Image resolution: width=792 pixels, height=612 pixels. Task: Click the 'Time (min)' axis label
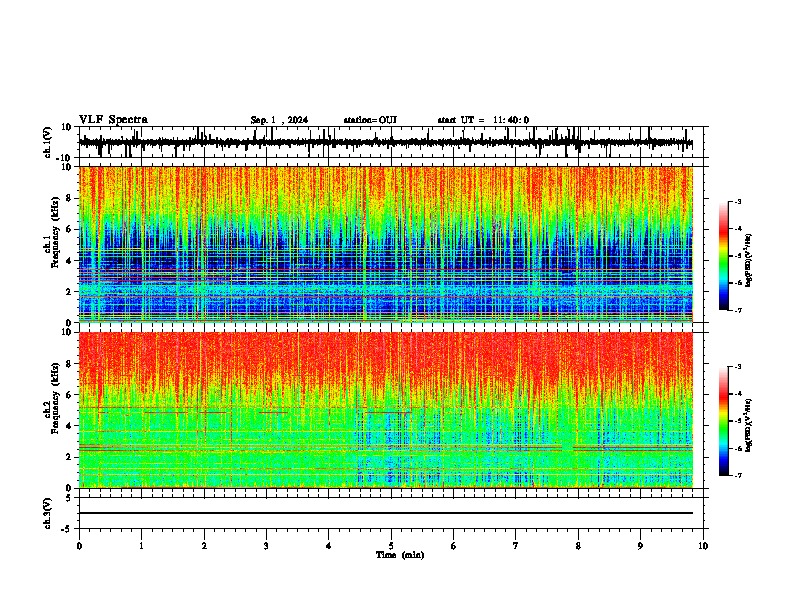400,555
